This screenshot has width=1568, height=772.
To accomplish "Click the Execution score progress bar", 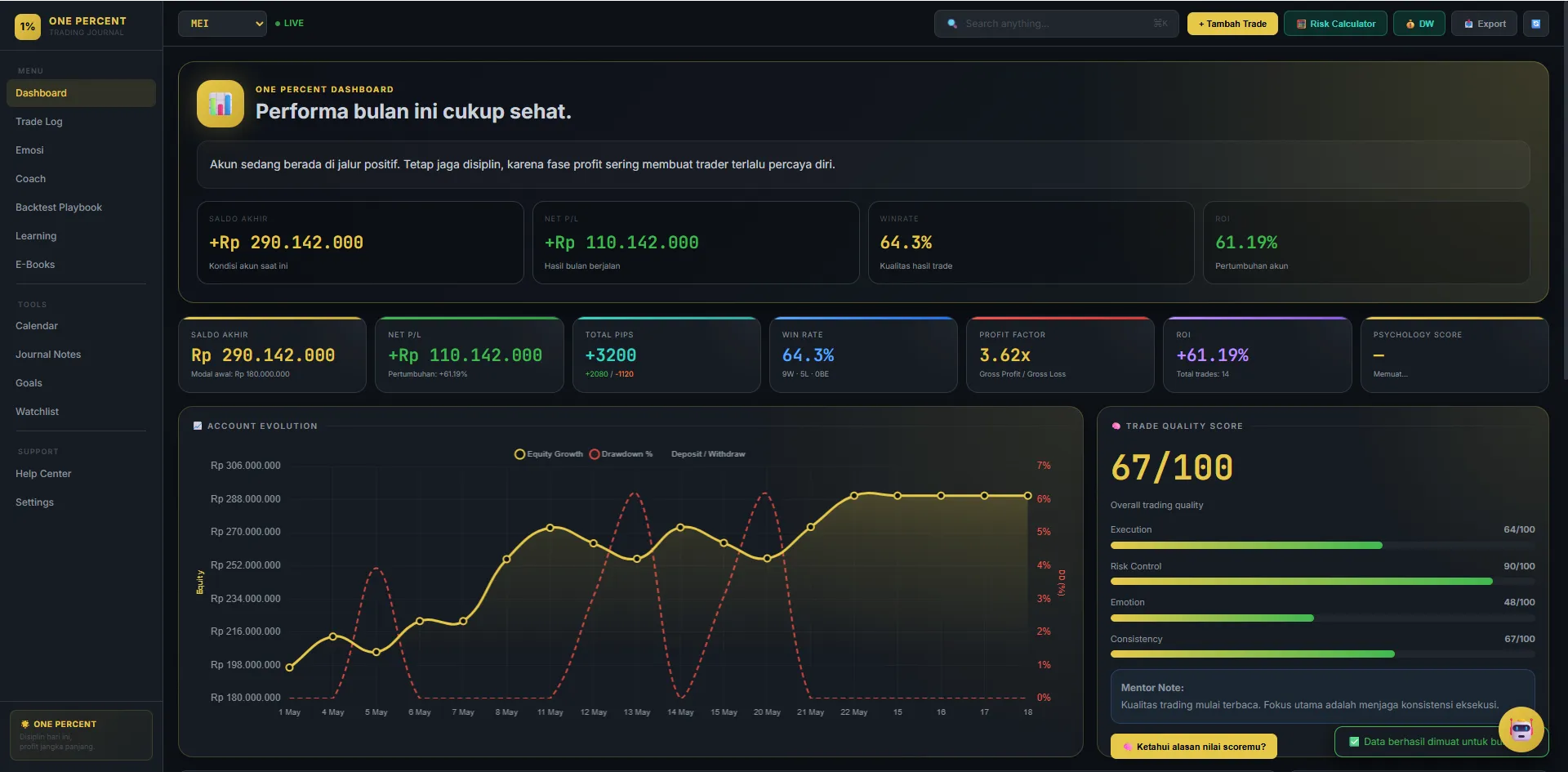I will (x=1322, y=546).
